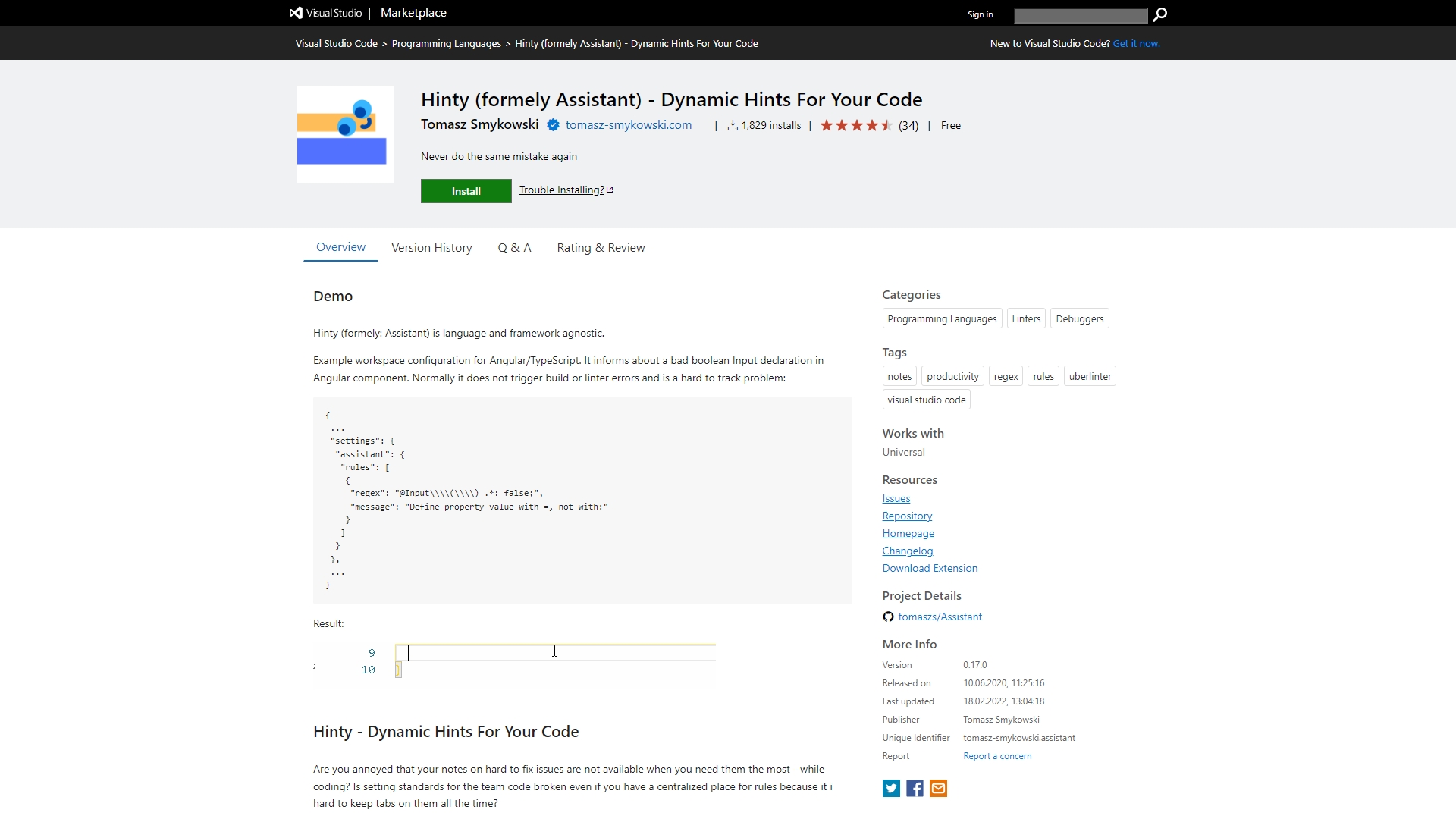Click the Released on date 10.06.2020
This screenshot has height=819, width=1456.
1004,683
